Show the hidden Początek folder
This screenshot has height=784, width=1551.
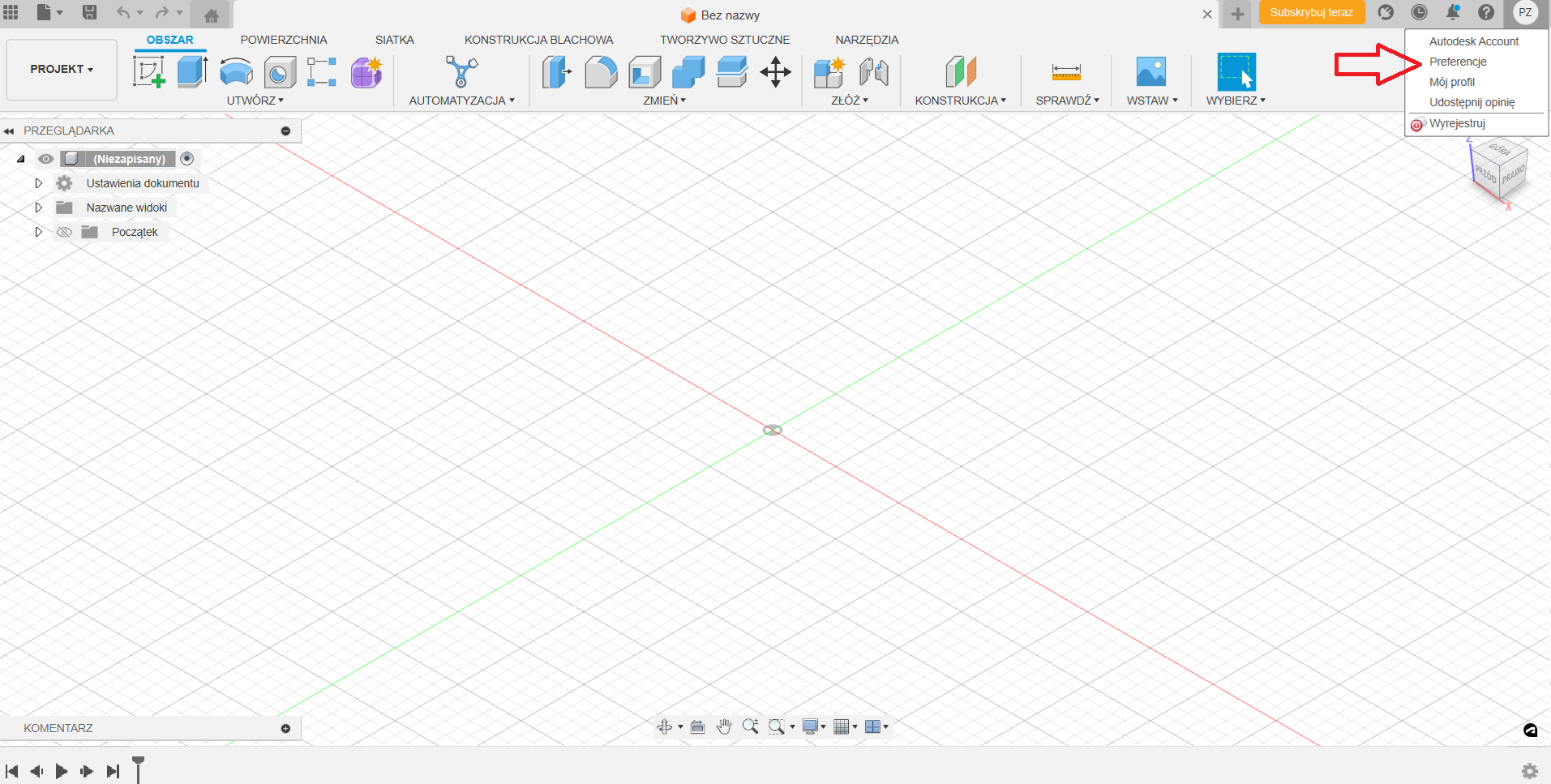coord(64,233)
